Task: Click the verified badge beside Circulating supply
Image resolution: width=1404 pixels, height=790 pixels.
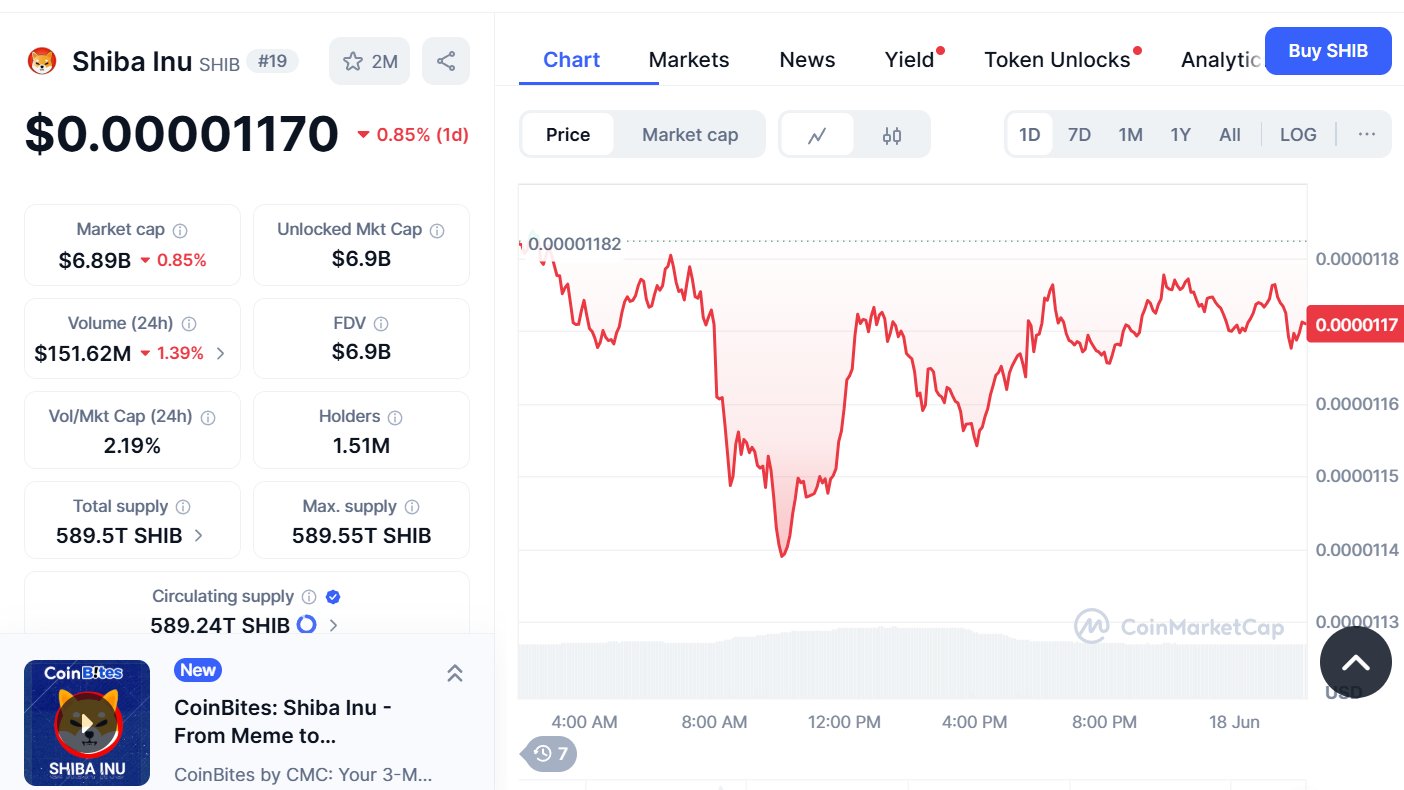Action: click(x=333, y=597)
